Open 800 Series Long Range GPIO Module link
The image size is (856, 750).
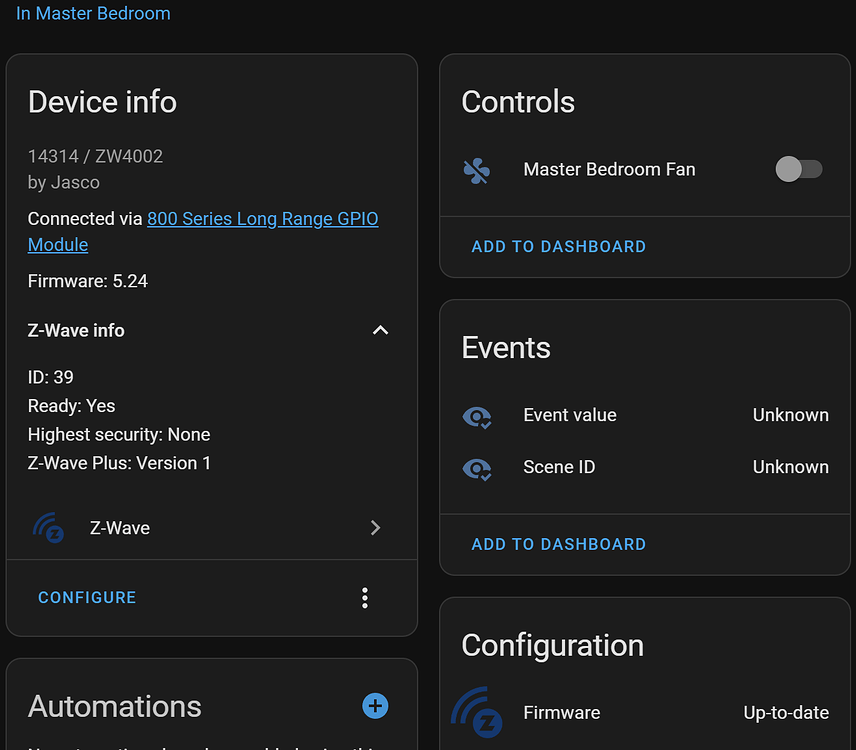pyautogui.click(x=262, y=219)
